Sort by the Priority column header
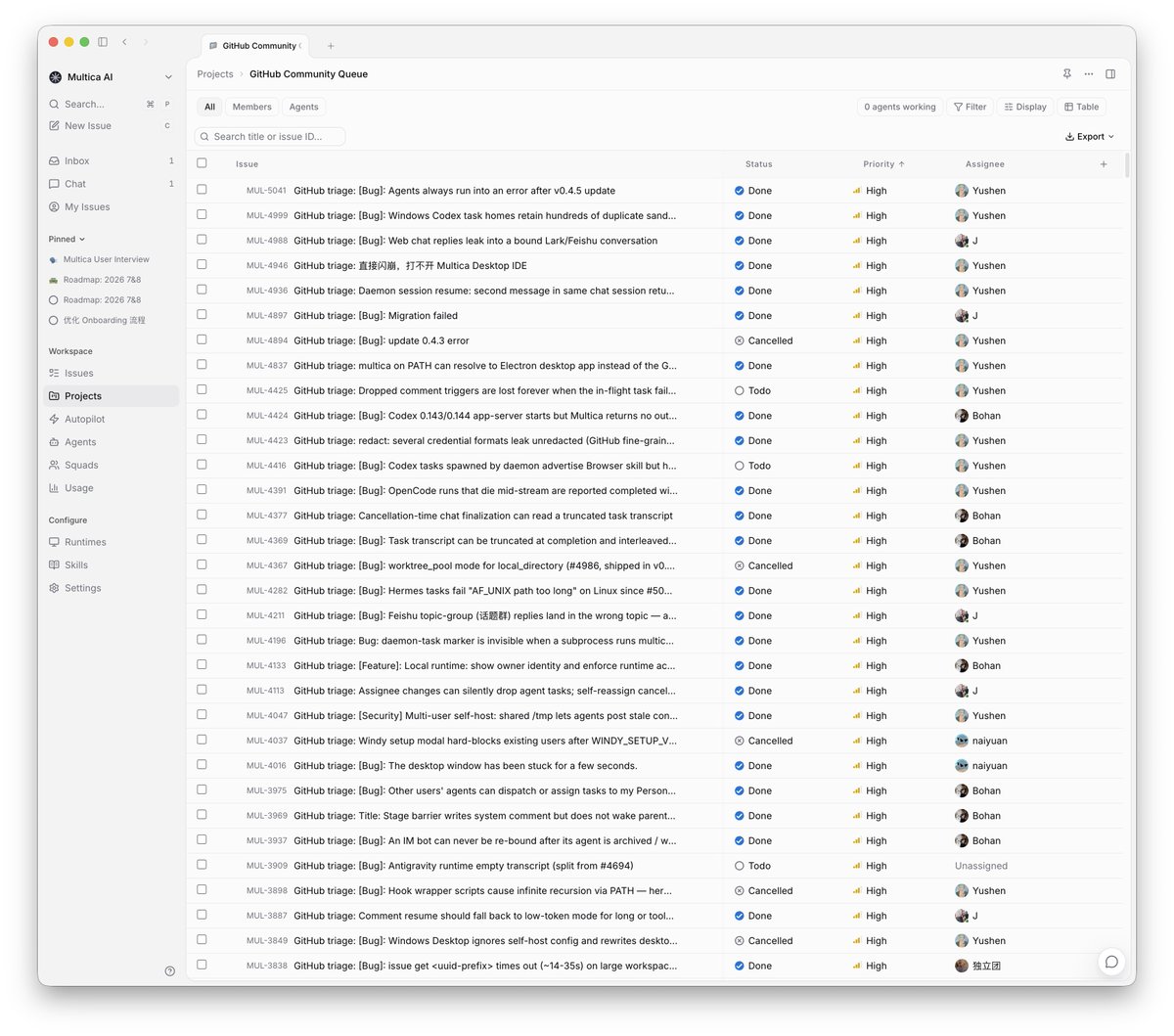 883,164
